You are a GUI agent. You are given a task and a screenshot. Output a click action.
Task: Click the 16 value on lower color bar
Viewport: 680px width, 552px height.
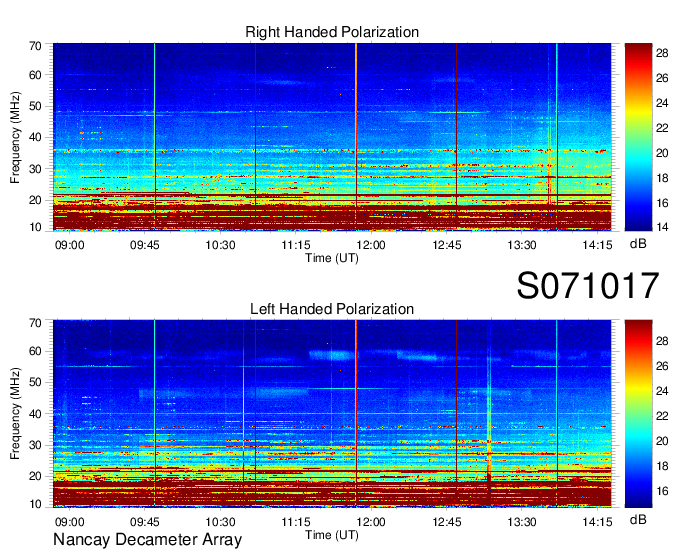(x=662, y=491)
